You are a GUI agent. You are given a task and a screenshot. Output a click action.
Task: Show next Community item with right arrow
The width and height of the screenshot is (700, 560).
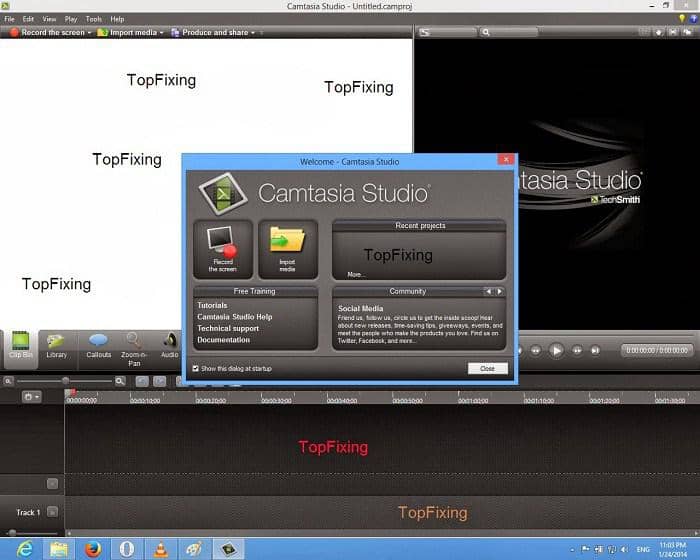tap(500, 292)
